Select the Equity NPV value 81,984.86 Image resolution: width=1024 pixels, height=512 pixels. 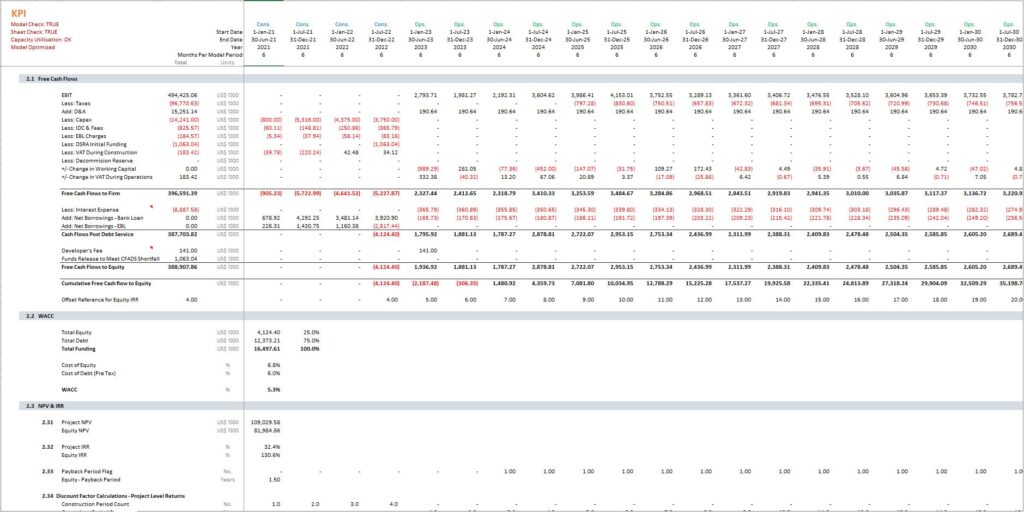point(266,430)
